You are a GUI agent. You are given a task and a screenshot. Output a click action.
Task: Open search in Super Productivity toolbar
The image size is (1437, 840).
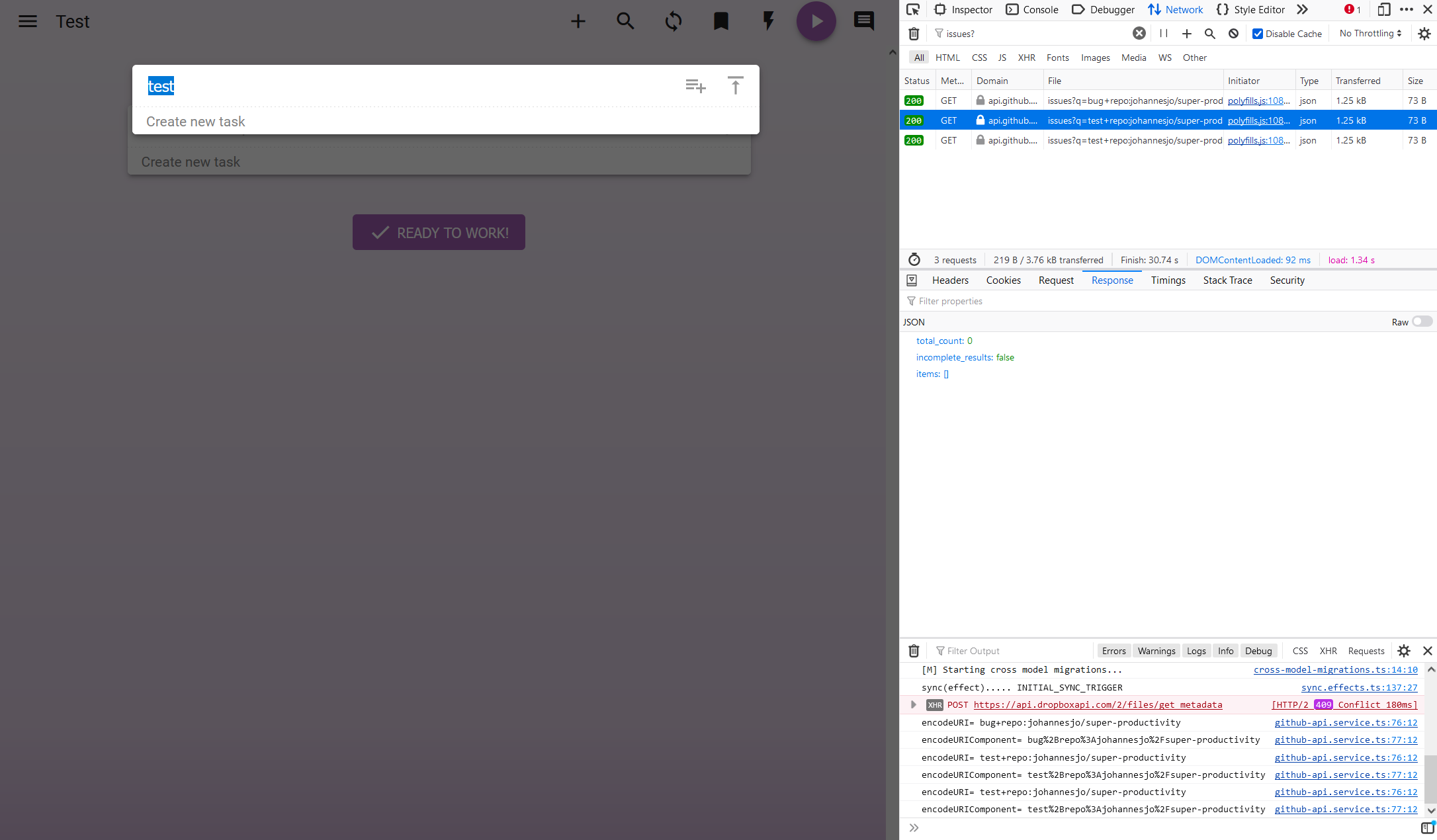(x=625, y=21)
